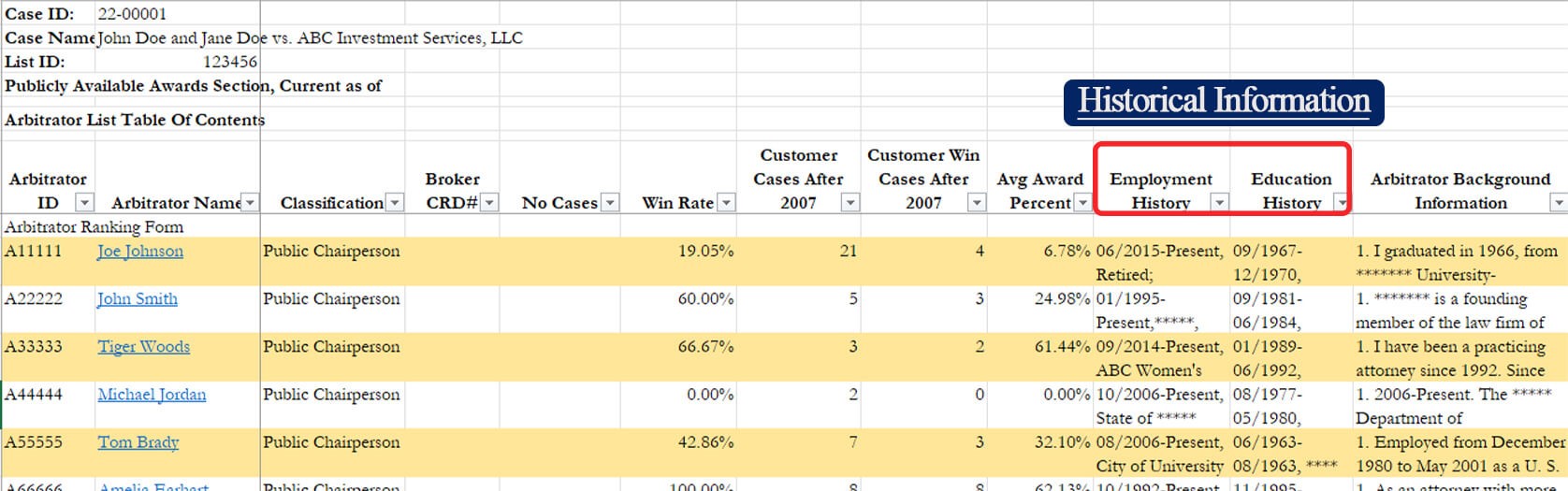This screenshot has width=1568, height=491.
Task: Select background cell about practicing attorney since 1992
Action: tap(1460, 357)
